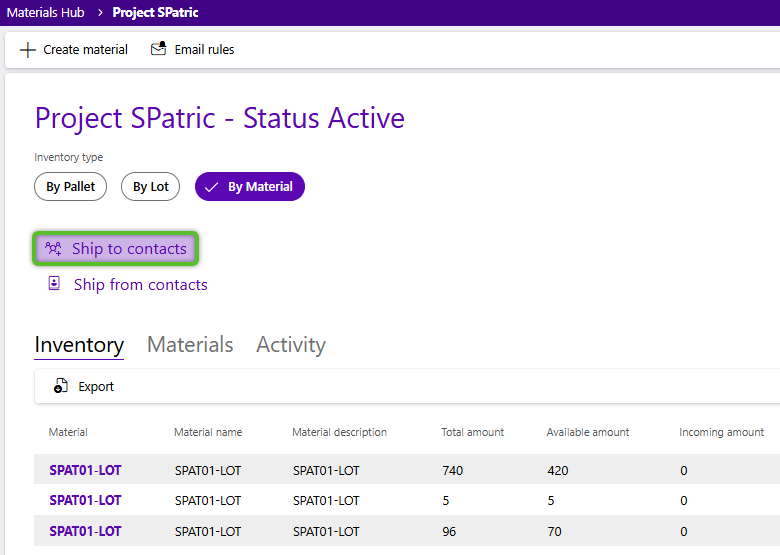The image size is (780, 555).
Task: Open the SPAT01-LOT link with total 96
Action: (85, 531)
